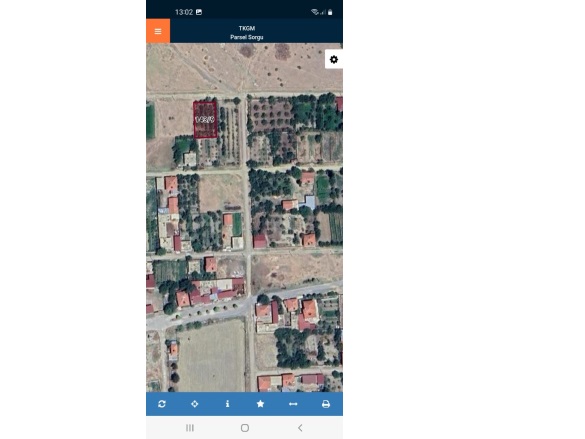The image size is (585, 439).
Task: Tap the large empty field at bottom of map
Action: [x=212, y=356]
